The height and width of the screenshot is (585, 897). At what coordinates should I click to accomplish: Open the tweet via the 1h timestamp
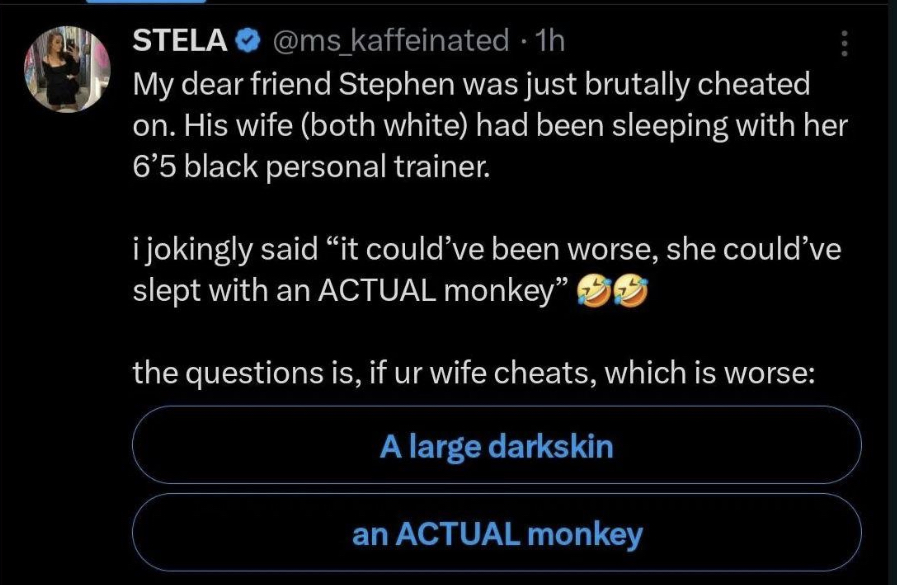click(x=551, y=41)
